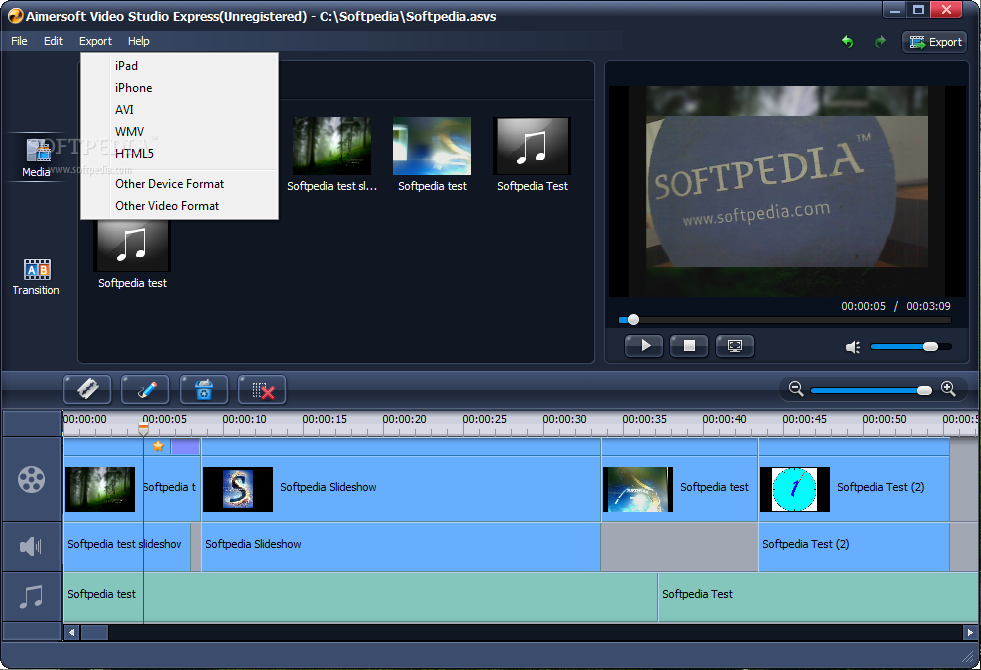Viewport: 981px width, 670px height.
Task: Select Other Device Format
Action: click(180, 184)
